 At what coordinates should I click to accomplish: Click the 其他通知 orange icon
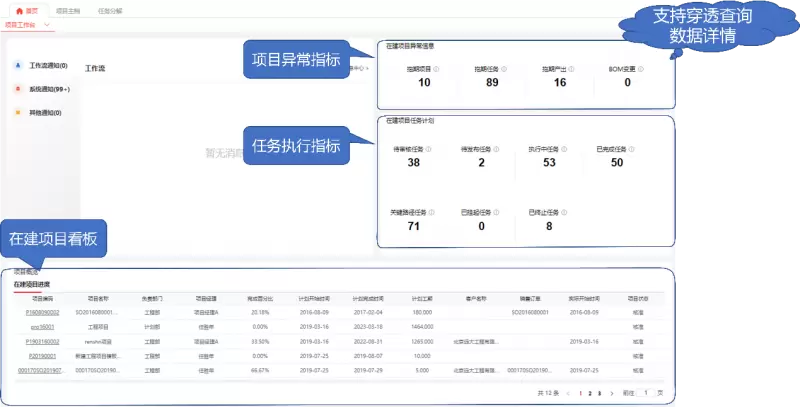[17, 112]
